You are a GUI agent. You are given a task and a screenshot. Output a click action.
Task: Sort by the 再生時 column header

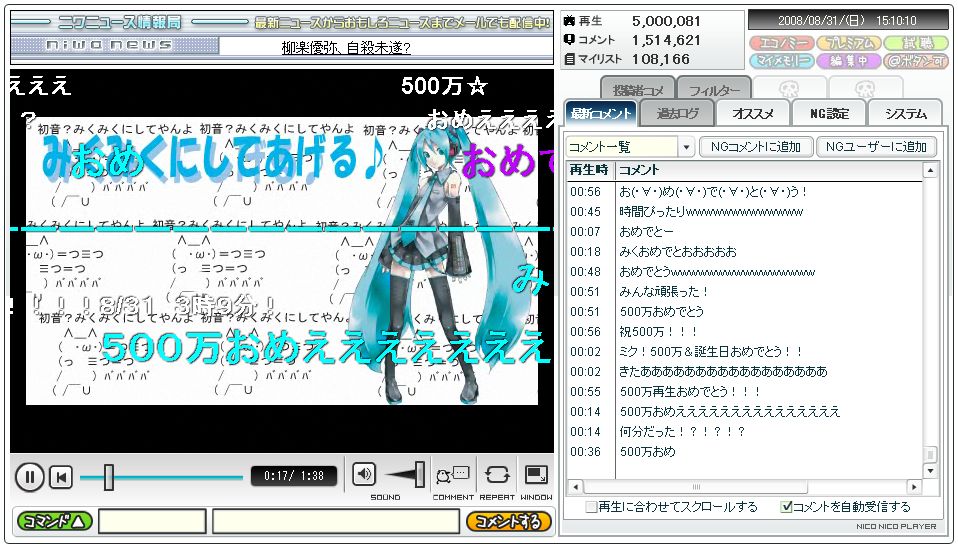pyautogui.click(x=590, y=170)
